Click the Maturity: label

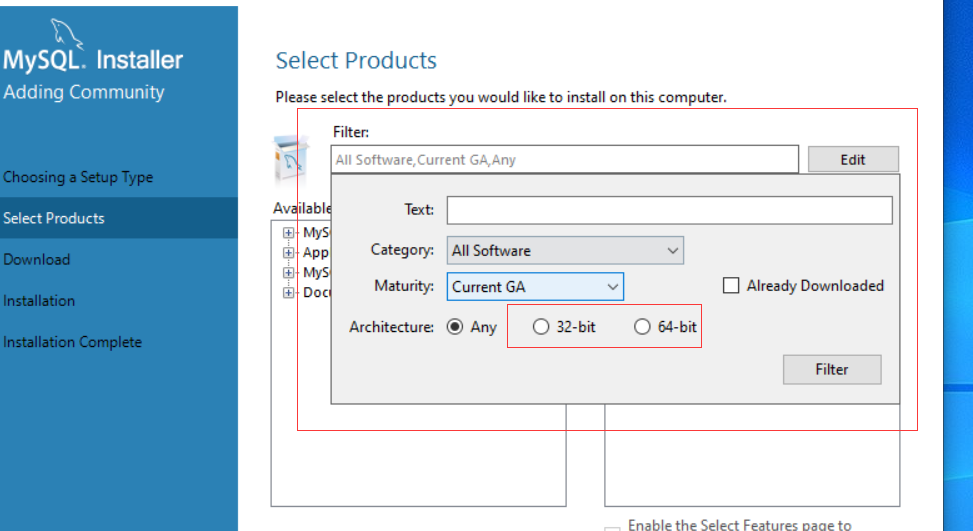click(x=404, y=286)
